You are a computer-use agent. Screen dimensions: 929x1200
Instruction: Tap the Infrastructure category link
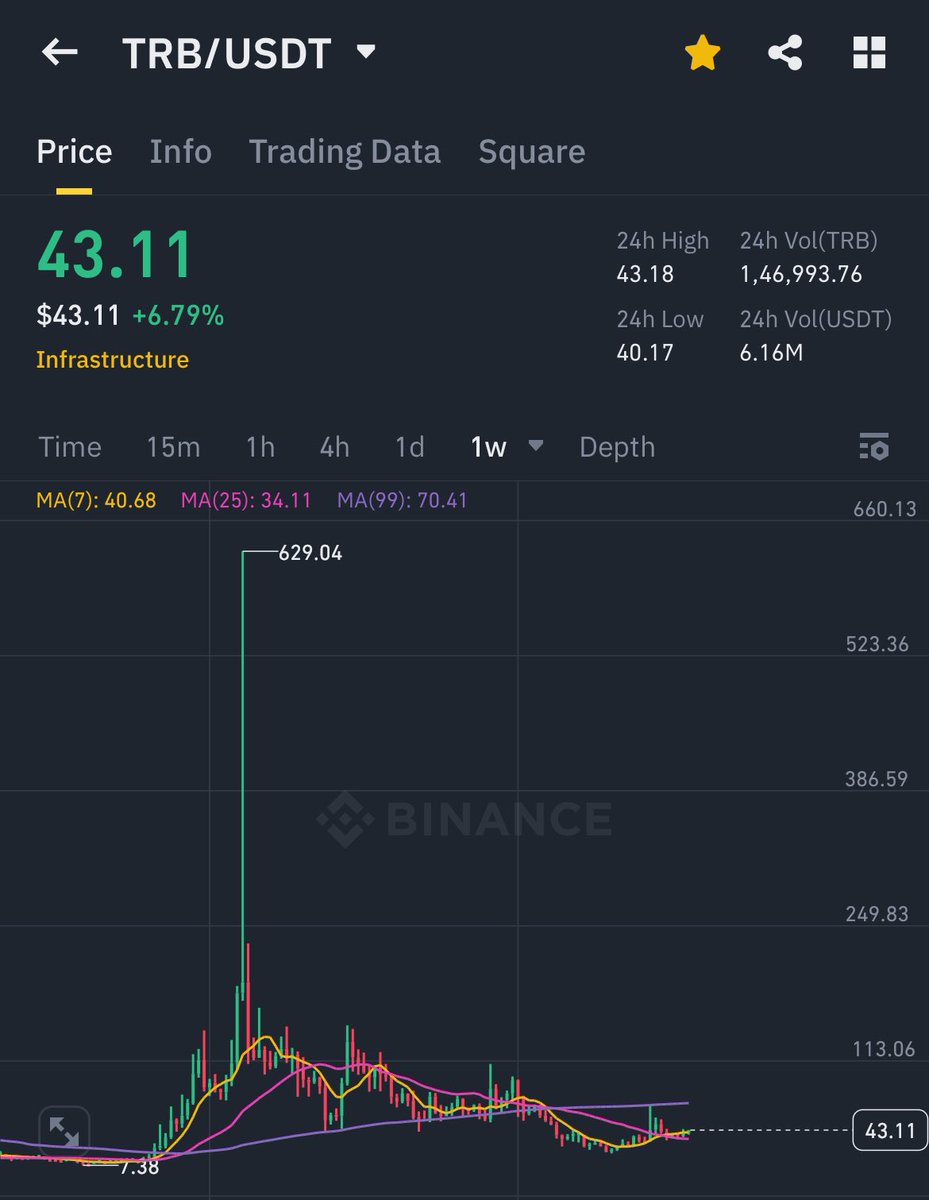112,359
